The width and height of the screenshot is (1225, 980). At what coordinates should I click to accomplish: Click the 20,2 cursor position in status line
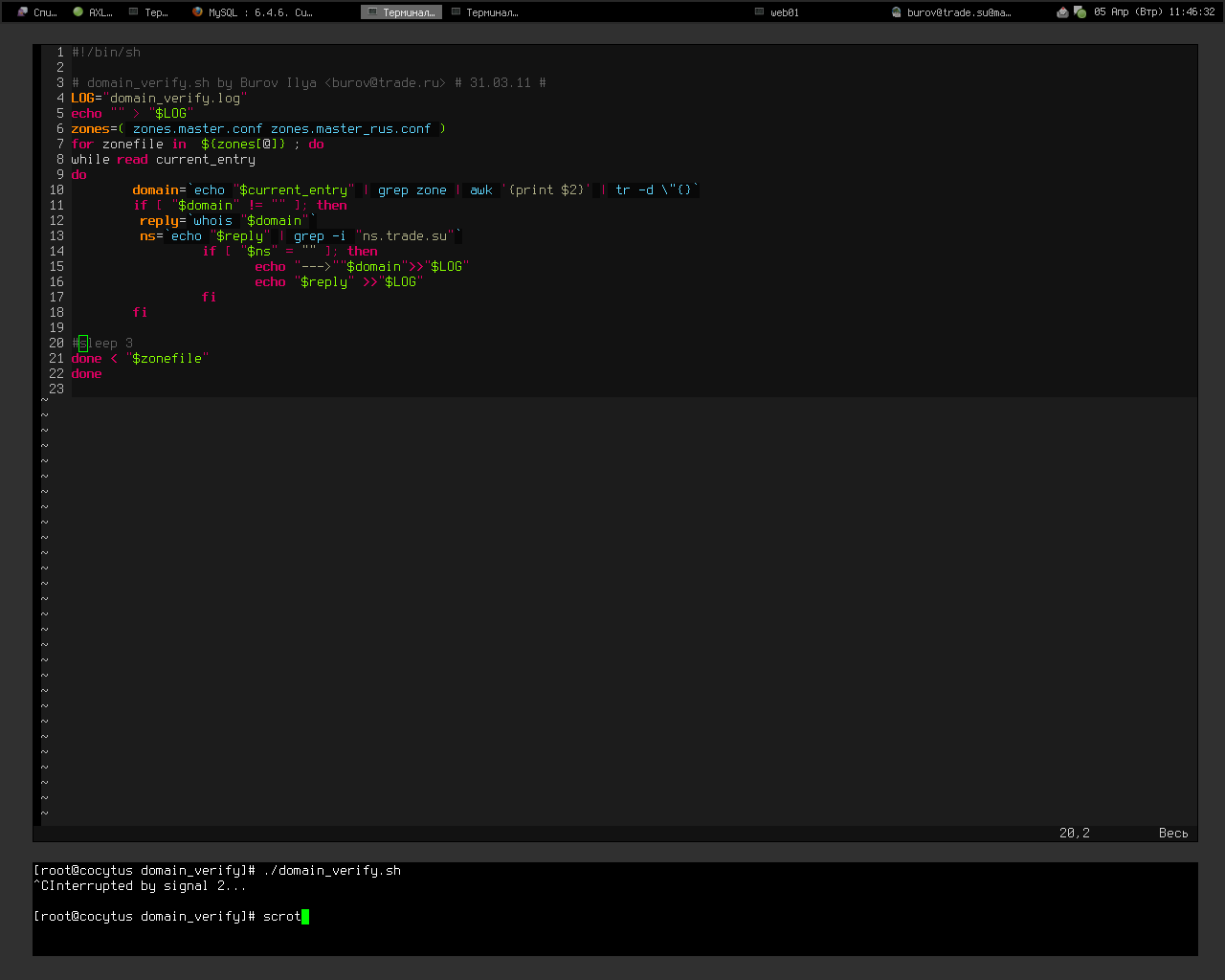pyautogui.click(x=1074, y=834)
